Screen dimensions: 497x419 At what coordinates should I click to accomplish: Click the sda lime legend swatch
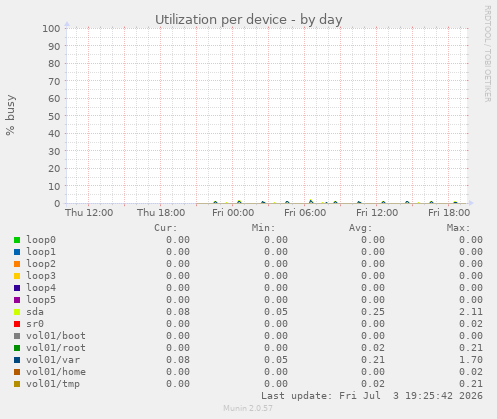17,312
